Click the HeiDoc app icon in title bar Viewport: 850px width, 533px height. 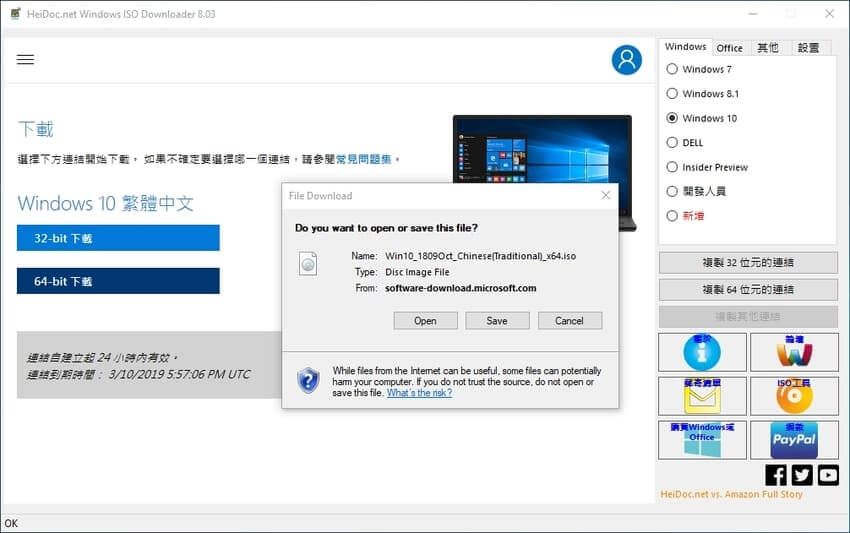(16, 14)
